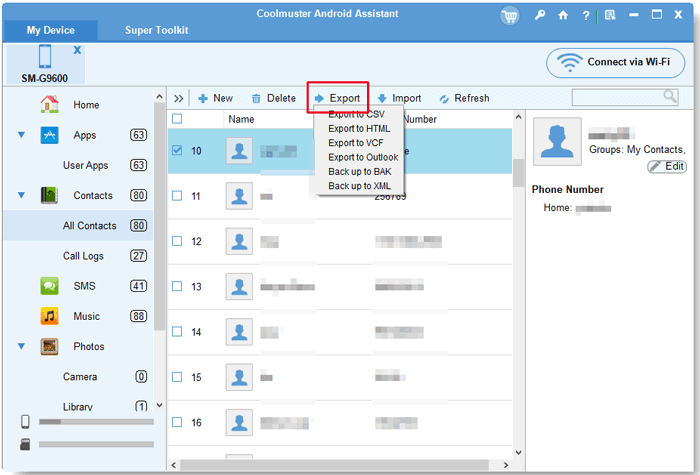Click Delete toolbar button
The height and width of the screenshot is (475, 700).
273,98
